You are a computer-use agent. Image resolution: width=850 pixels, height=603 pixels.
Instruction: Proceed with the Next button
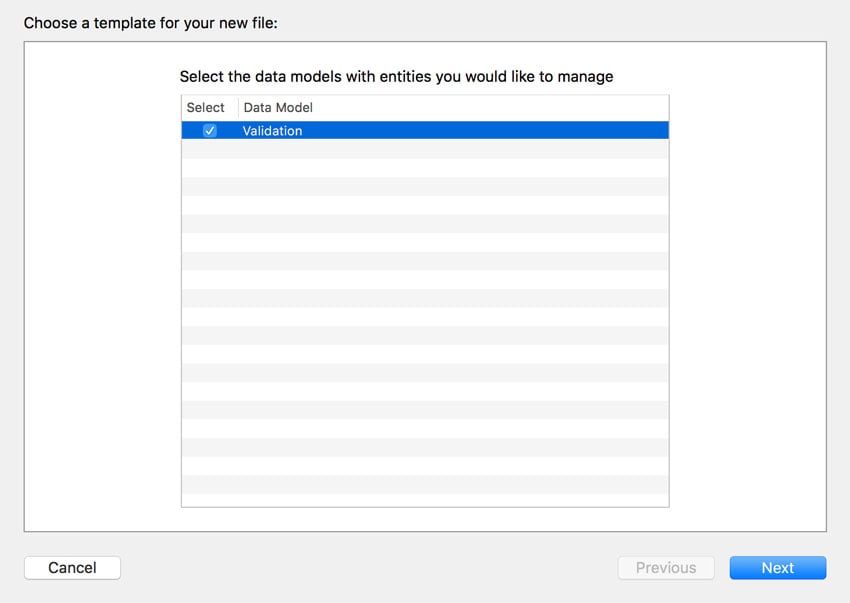(777, 568)
